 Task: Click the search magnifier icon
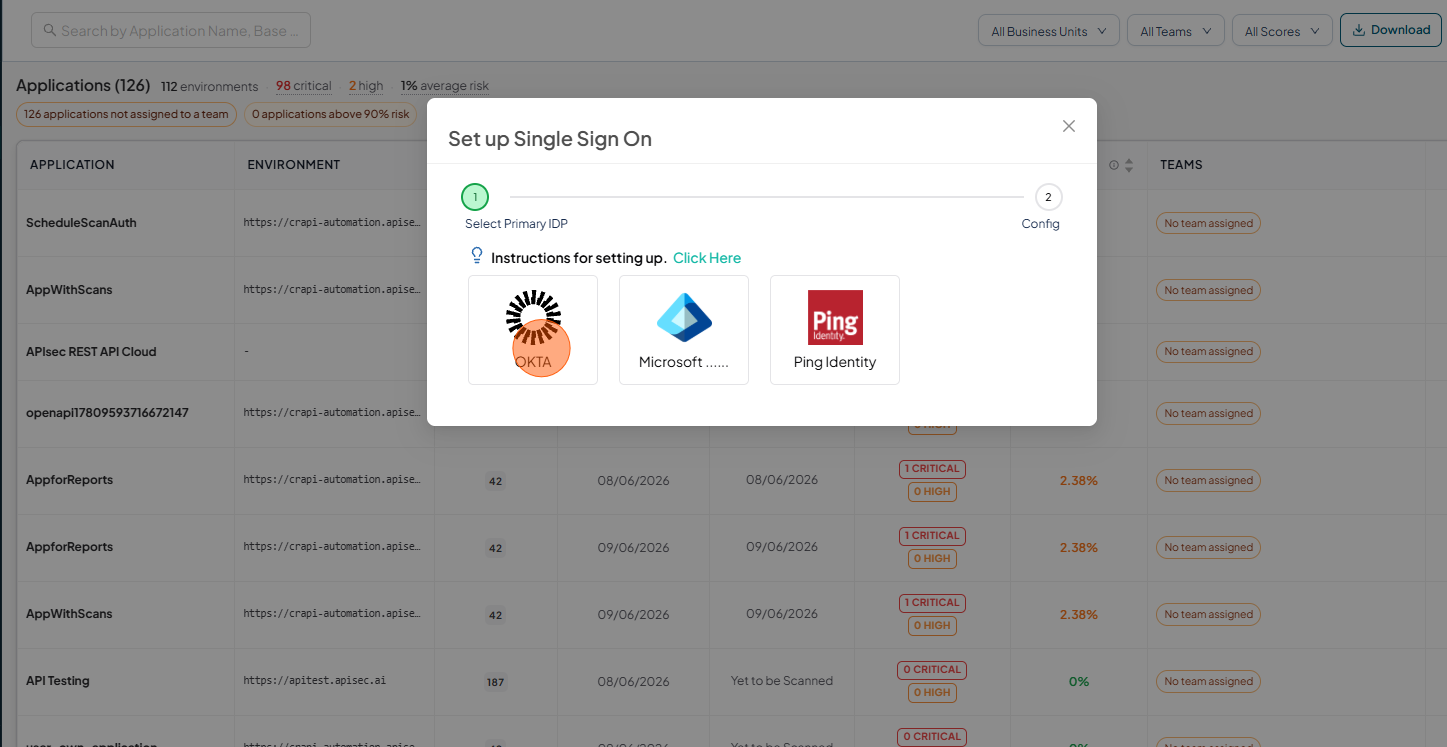[49, 31]
